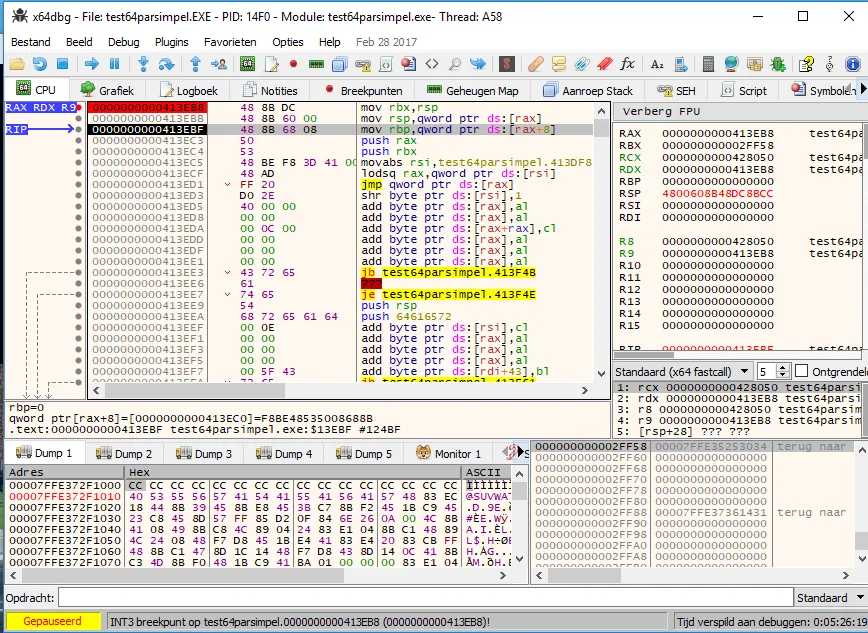Click the Verberg FPU button
The width and height of the screenshot is (868, 633).
coord(661,111)
